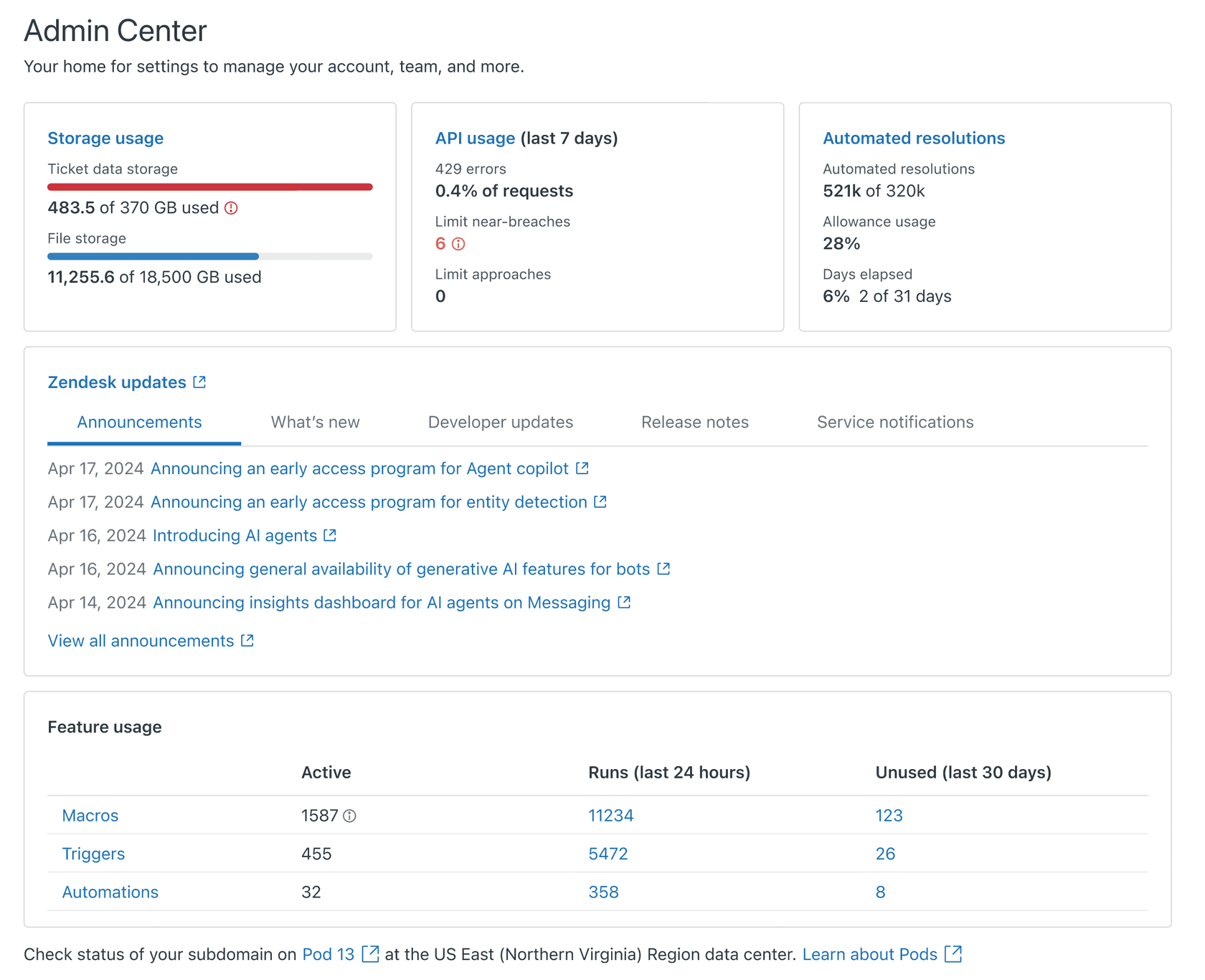Click the external link icon on Agent copilot announcement
This screenshot has width=1205, height=980.
[582, 468]
